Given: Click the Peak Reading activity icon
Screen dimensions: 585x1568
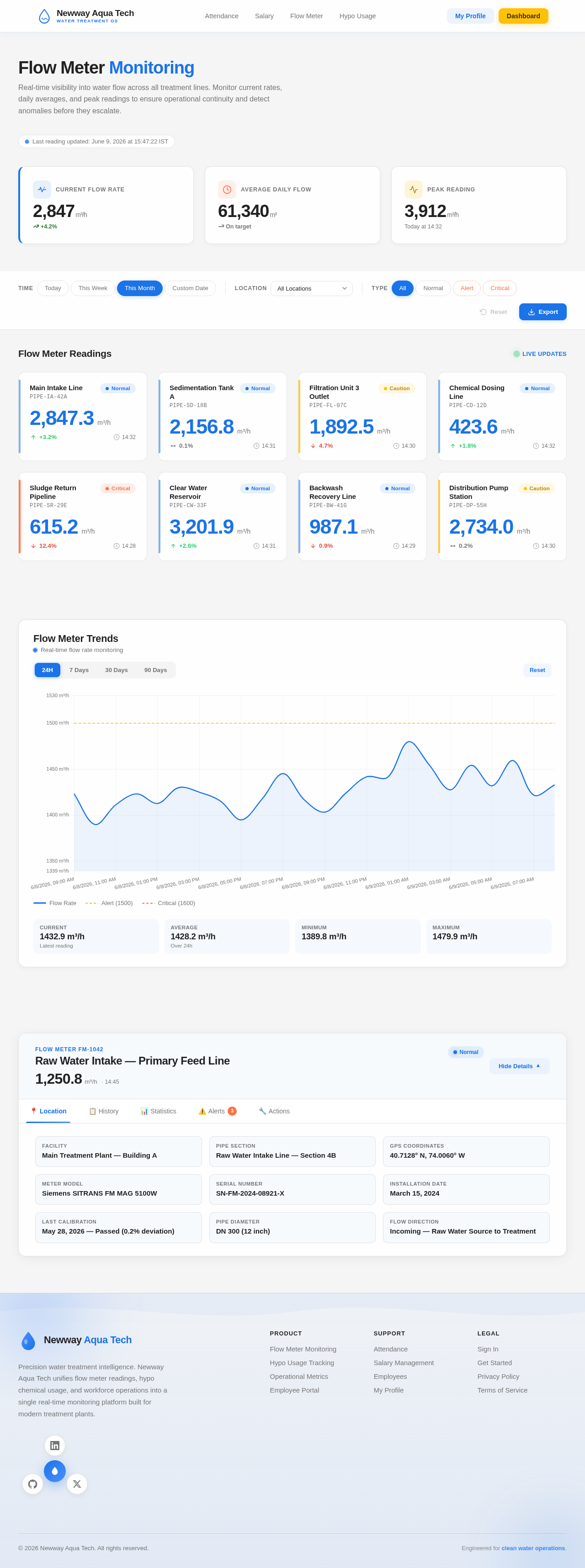Looking at the screenshot, I should click(x=413, y=189).
